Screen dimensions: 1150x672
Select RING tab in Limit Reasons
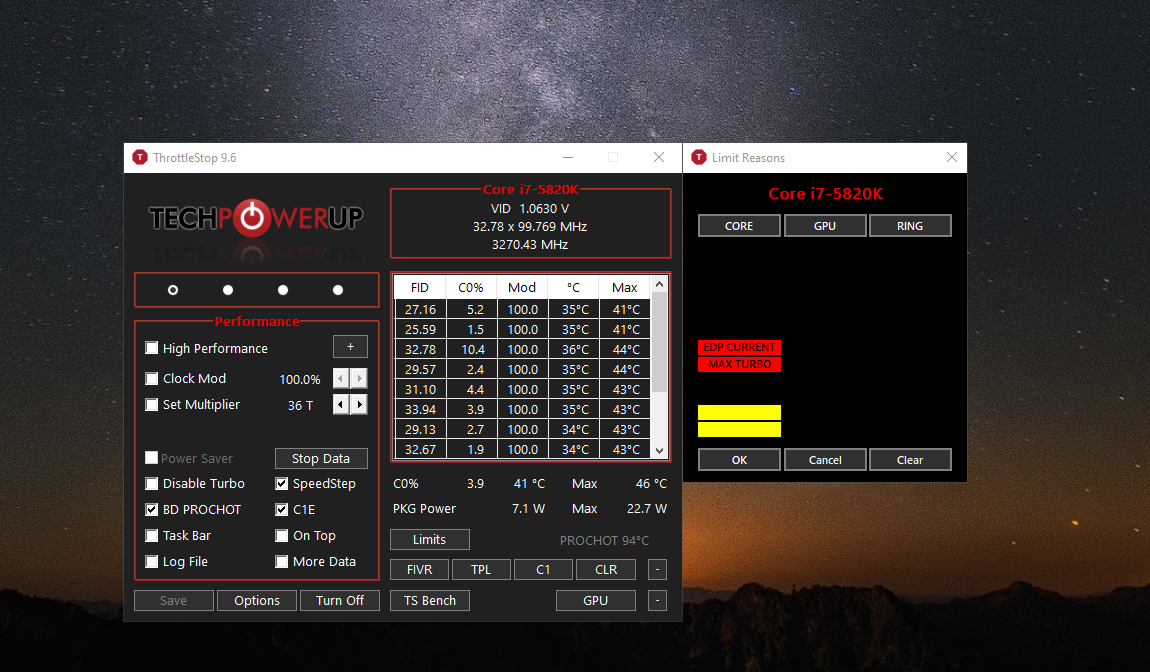910,226
